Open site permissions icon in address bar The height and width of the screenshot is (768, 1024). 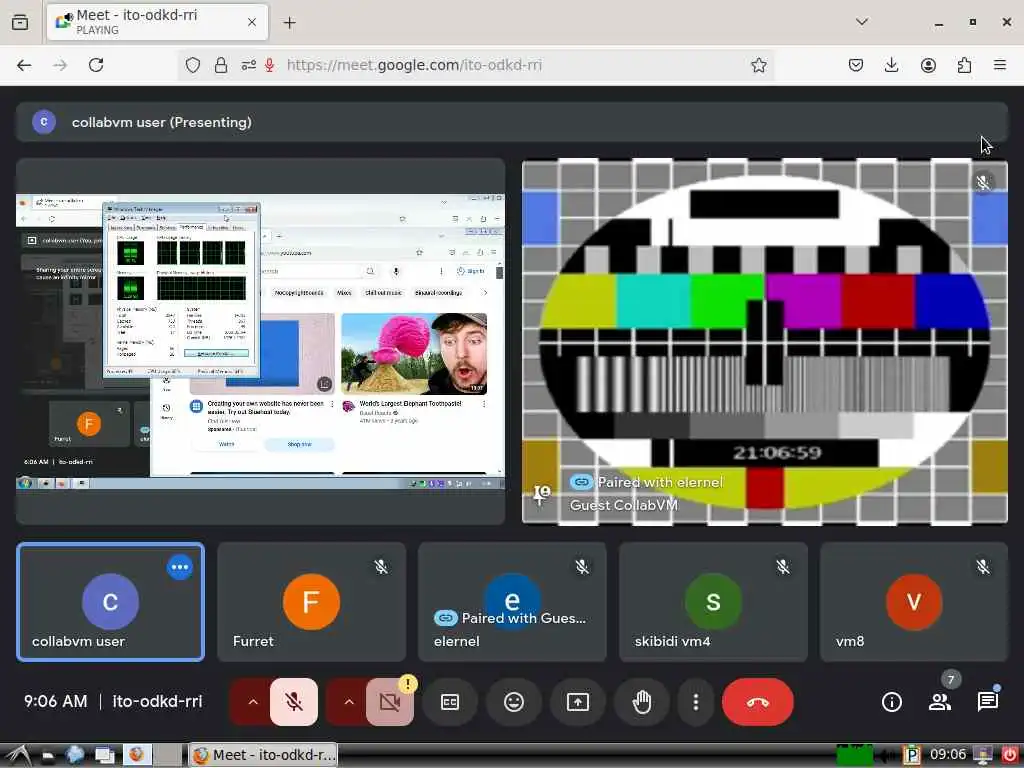pos(249,65)
